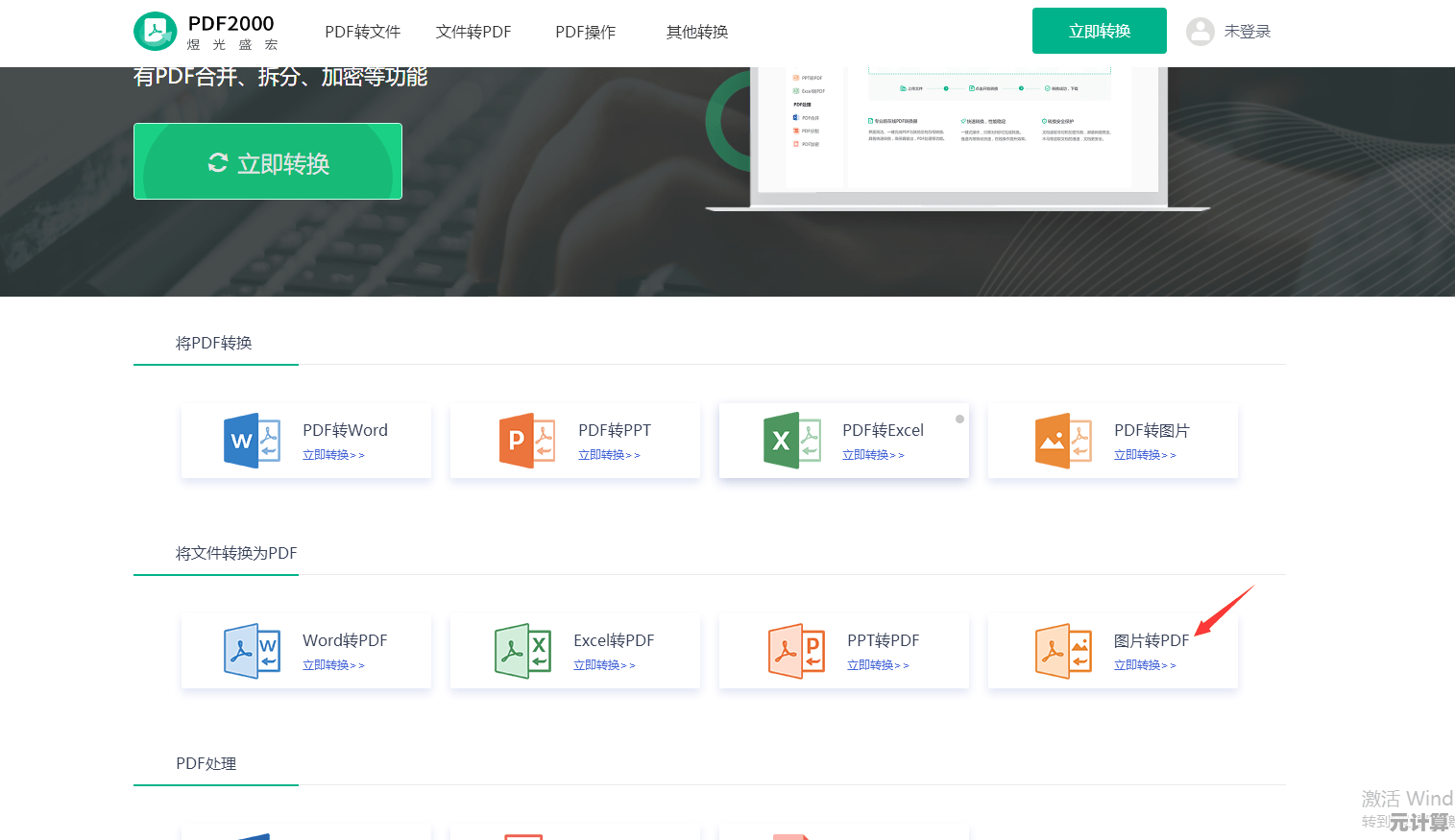Select the 将PDF转换 section tab

pyautogui.click(x=214, y=343)
